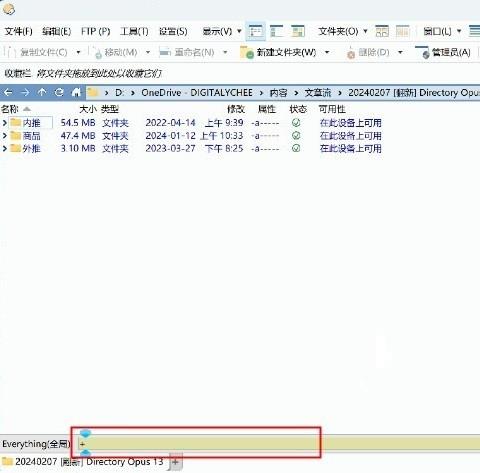Viewport: 480px width, 473px height.
Task: Select the third lister layout icon before 文件夹(O)
Action: point(298,32)
